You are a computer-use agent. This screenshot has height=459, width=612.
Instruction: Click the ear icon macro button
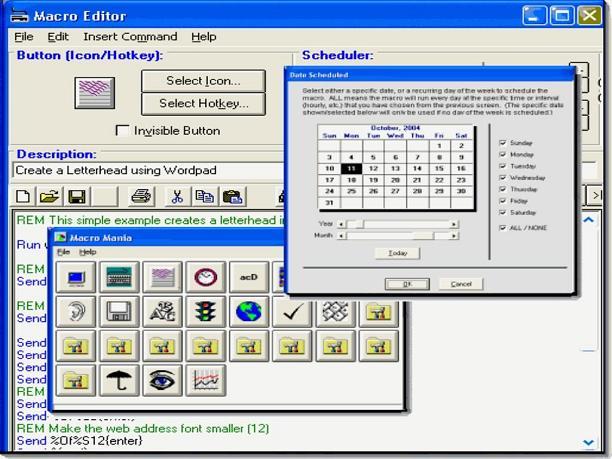point(76,311)
